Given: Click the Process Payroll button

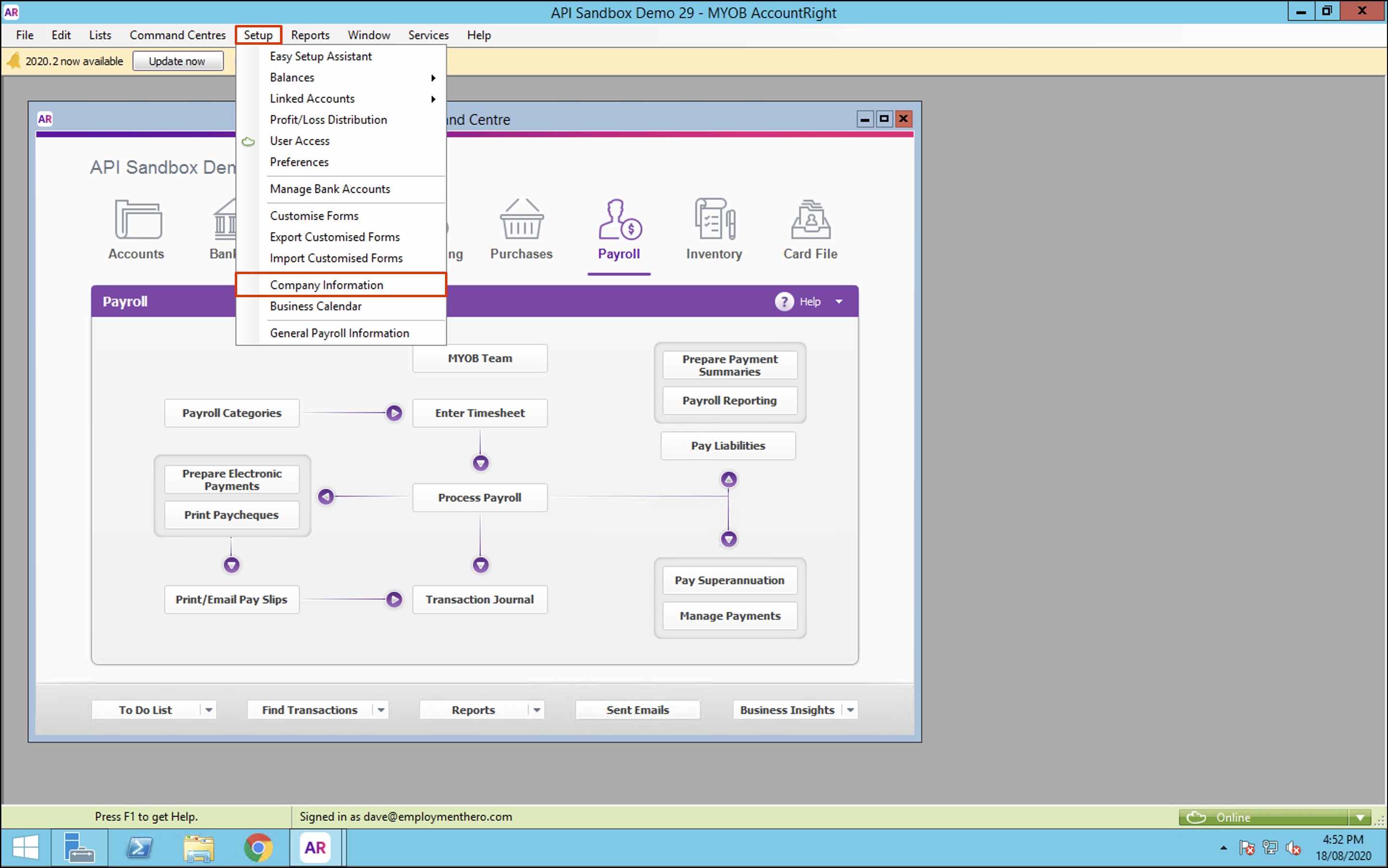Looking at the screenshot, I should 480,497.
